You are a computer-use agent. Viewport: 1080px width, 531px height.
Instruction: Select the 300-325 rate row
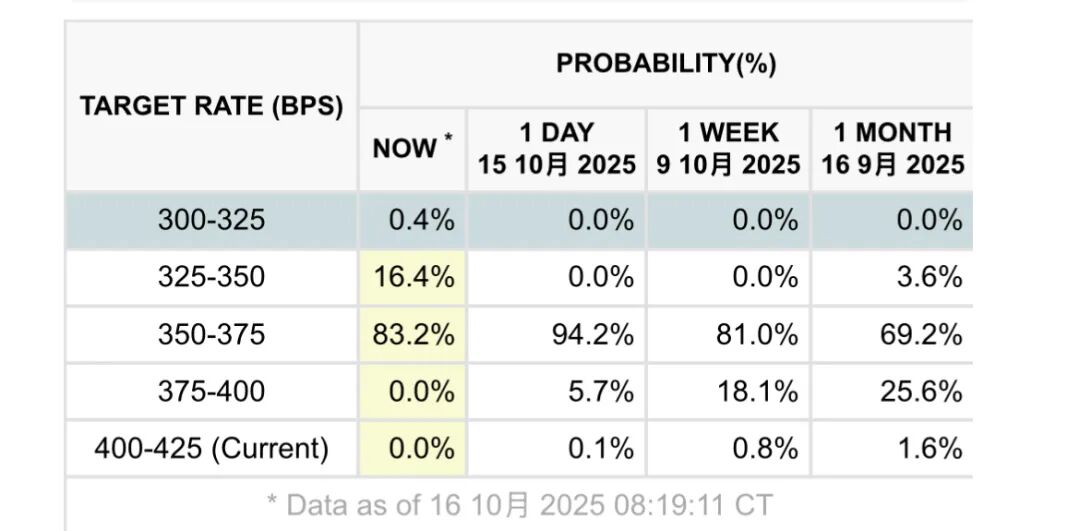pyautogui.click(x=211, y=220)
